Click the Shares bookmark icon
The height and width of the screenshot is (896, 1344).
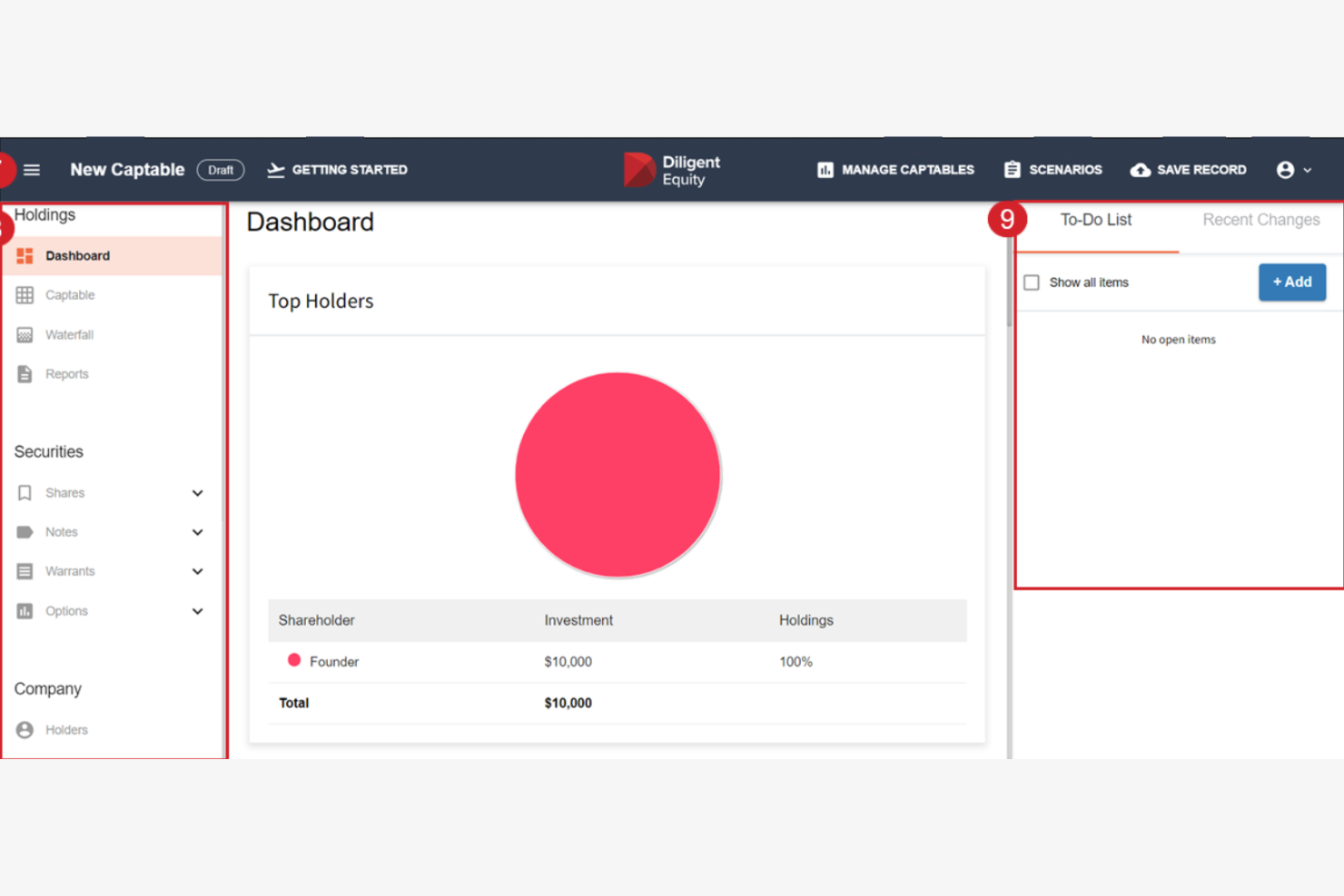(x=25, y=492)
